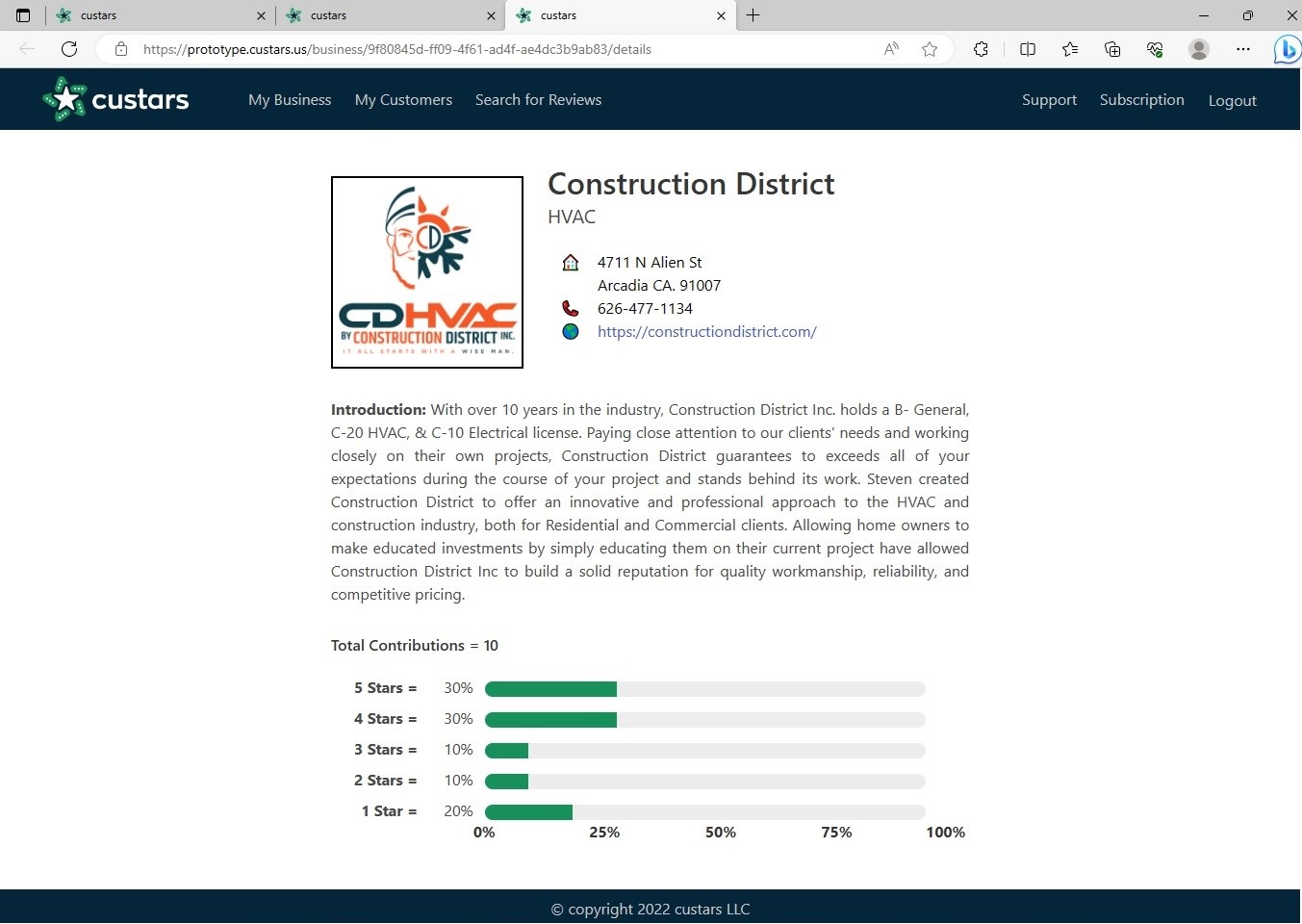The height and width of the screenshot is (924, 1302).
Task: Click the Construction District heading
Action: pyautogui.click(x=691, y=184)
